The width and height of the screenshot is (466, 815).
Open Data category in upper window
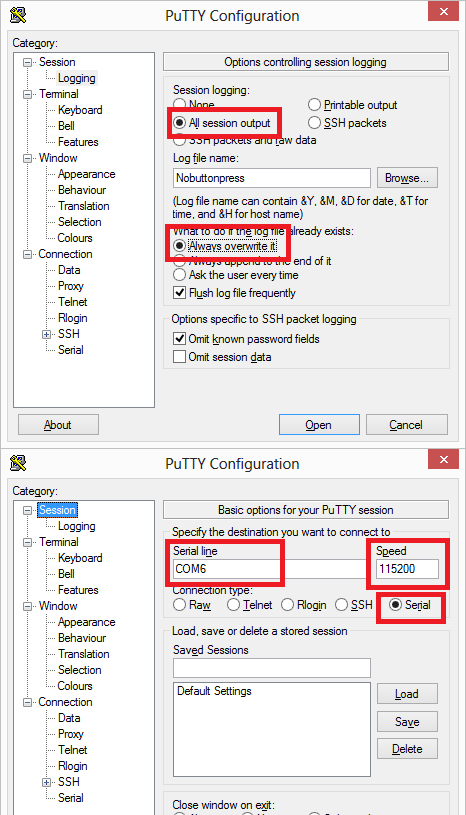click(x=69, y=270)
